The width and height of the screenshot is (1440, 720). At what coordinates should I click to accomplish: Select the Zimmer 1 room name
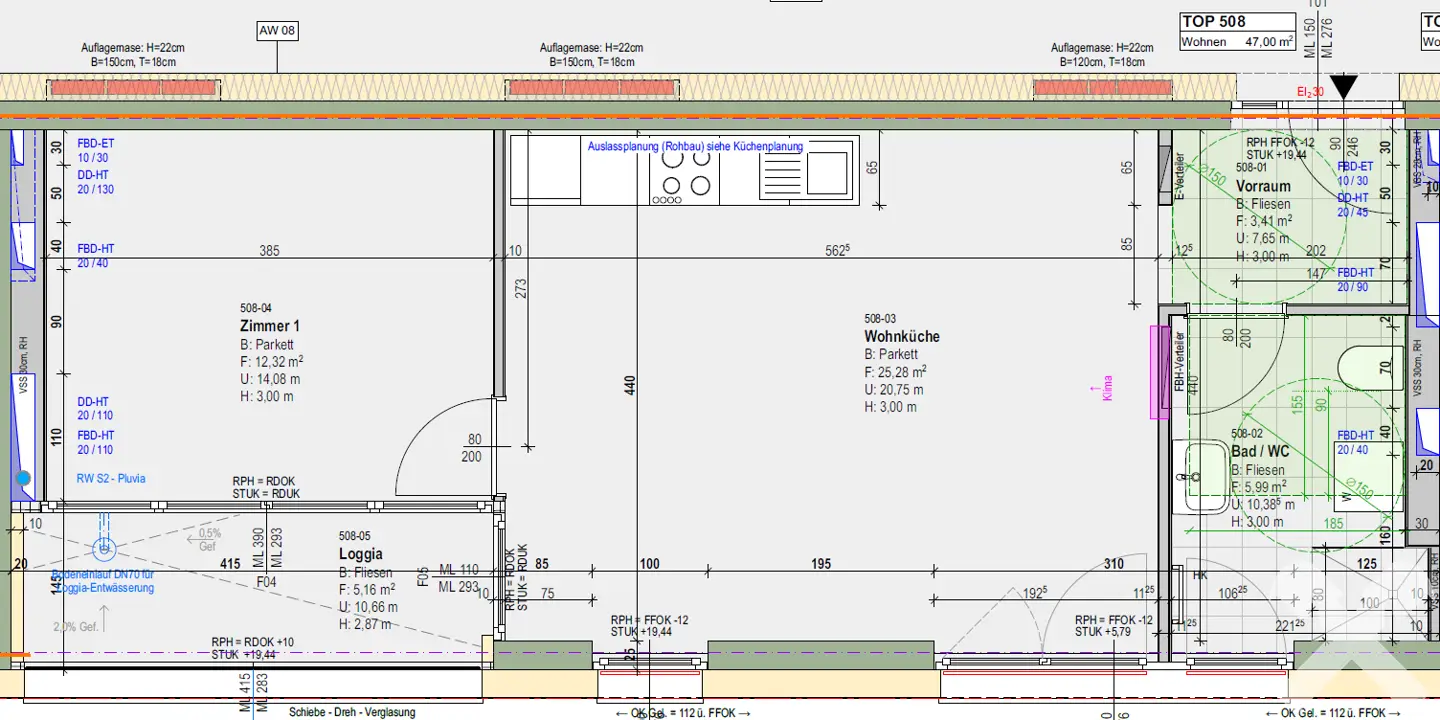(270, 326)
